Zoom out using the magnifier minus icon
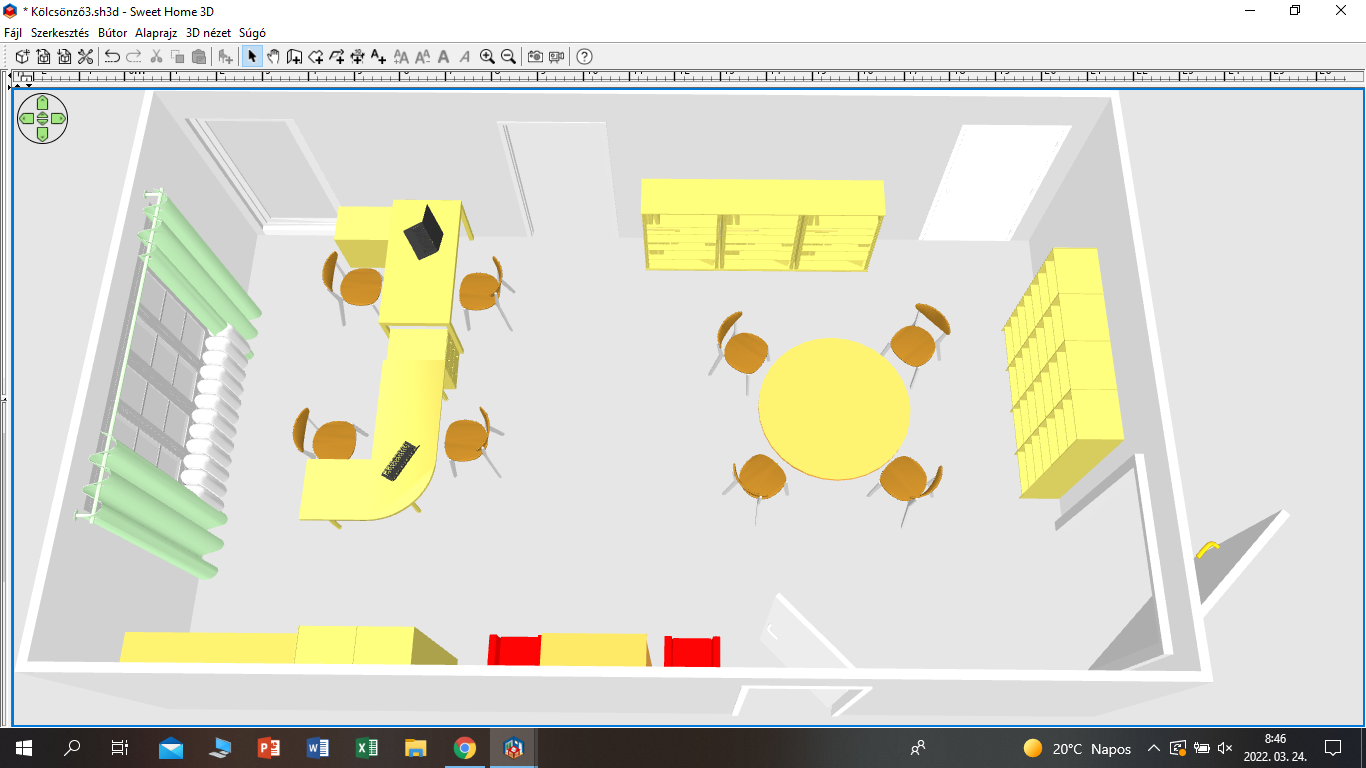1366x768 pixels. coord(508,57)
